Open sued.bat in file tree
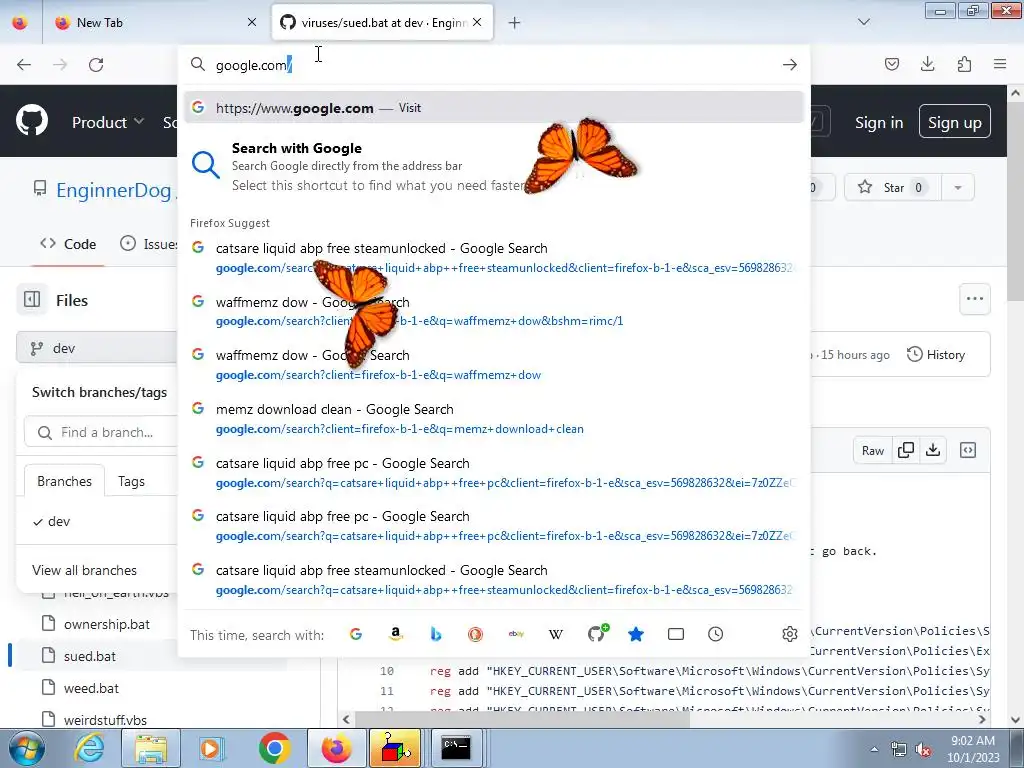This screenshot has height=768, width=1024. (89, 656)
